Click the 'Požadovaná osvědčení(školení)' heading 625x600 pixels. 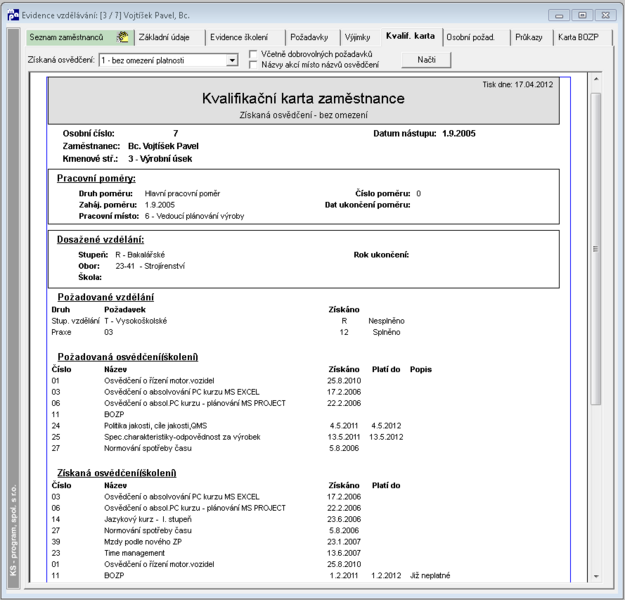point(128,357)
